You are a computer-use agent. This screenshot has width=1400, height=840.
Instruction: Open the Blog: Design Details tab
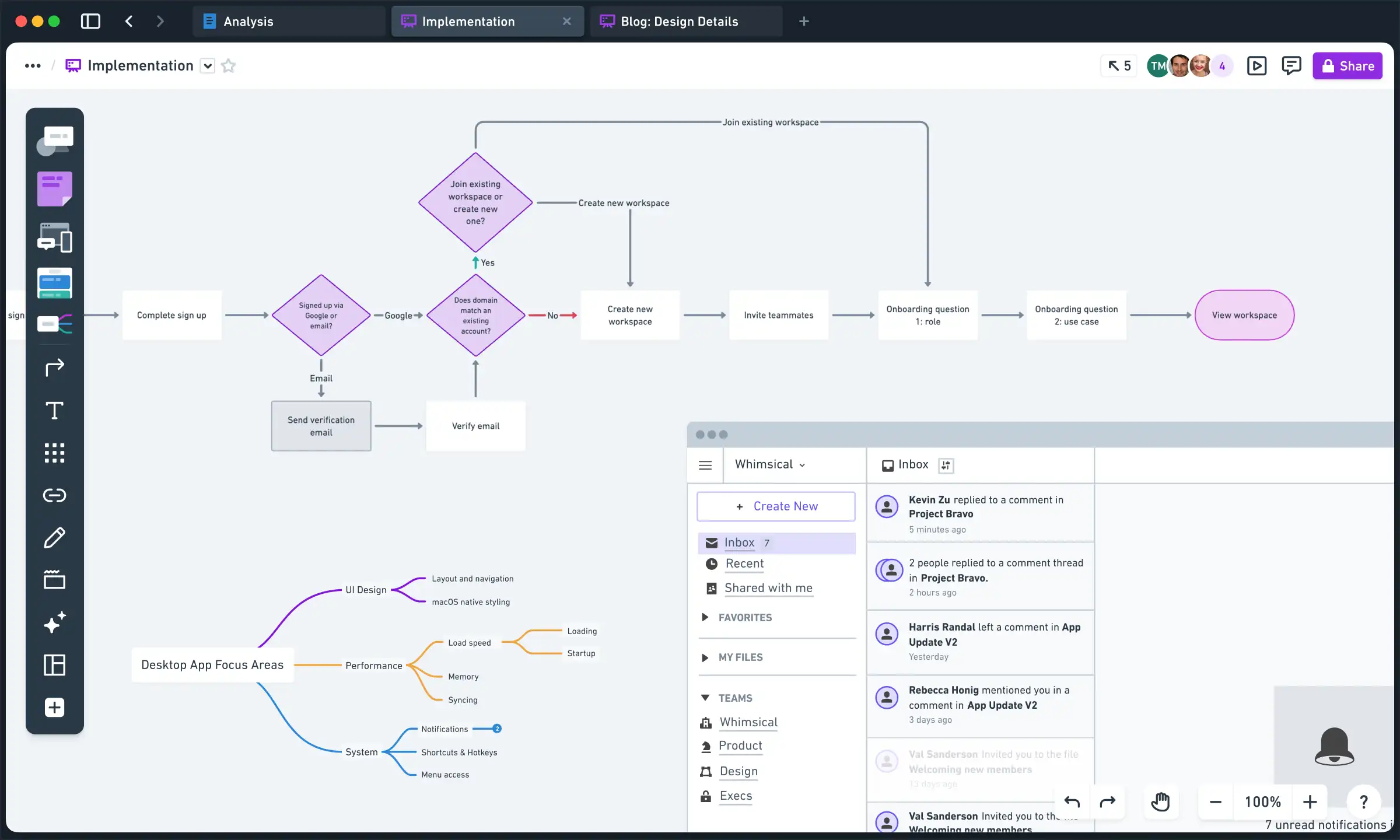[678, 21]
